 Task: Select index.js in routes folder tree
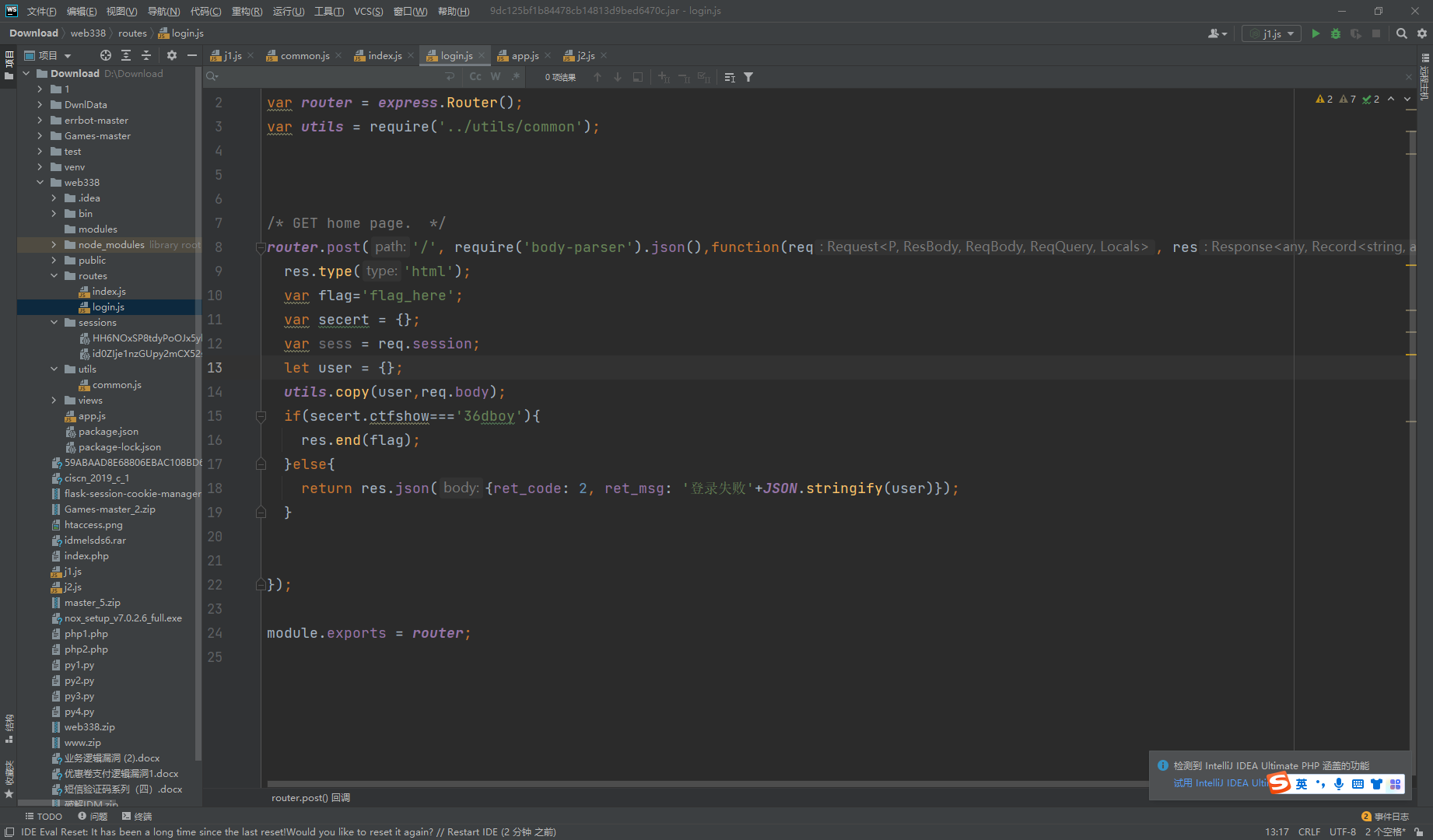(108, 292)
